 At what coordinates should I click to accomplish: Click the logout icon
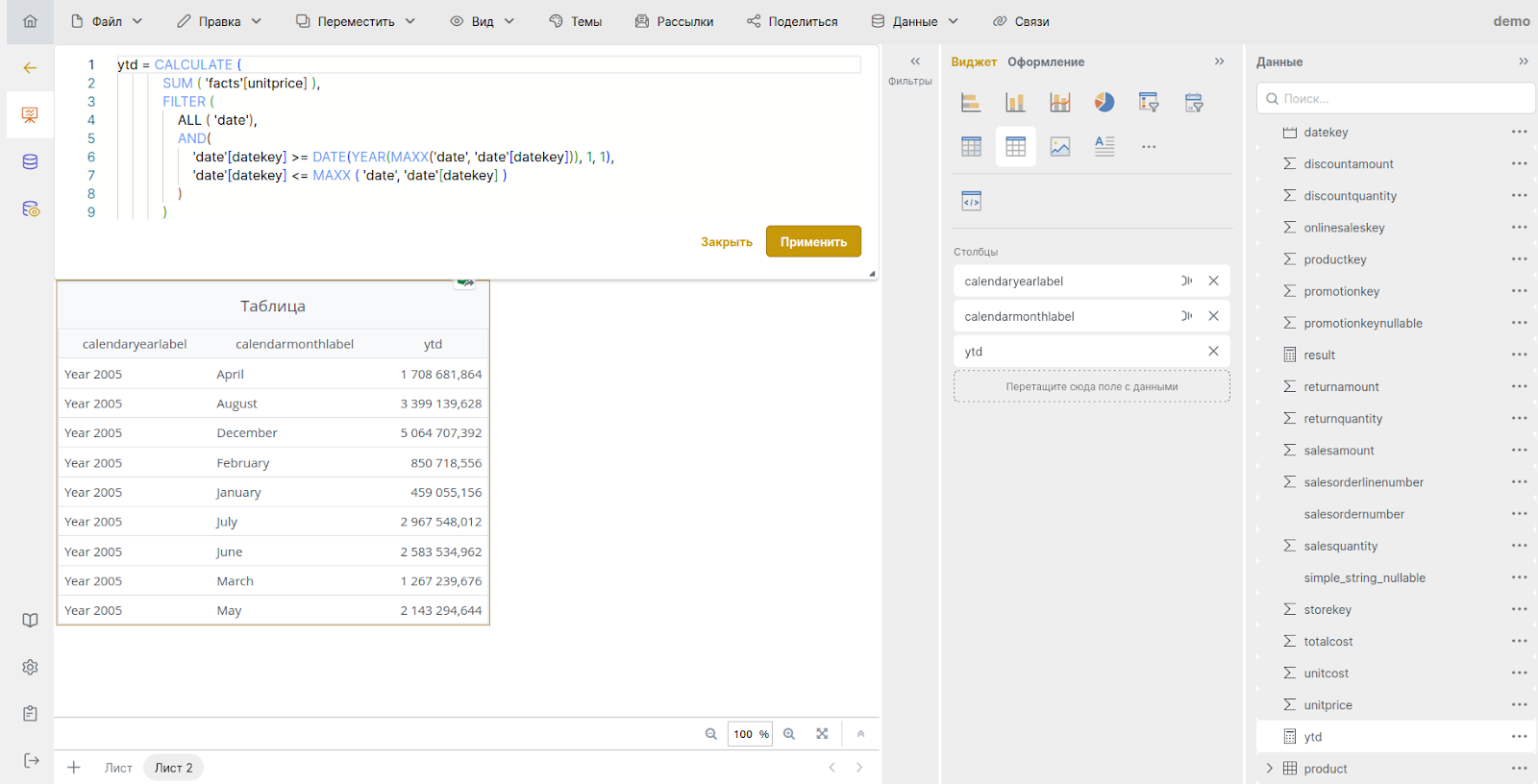[31, 760]
